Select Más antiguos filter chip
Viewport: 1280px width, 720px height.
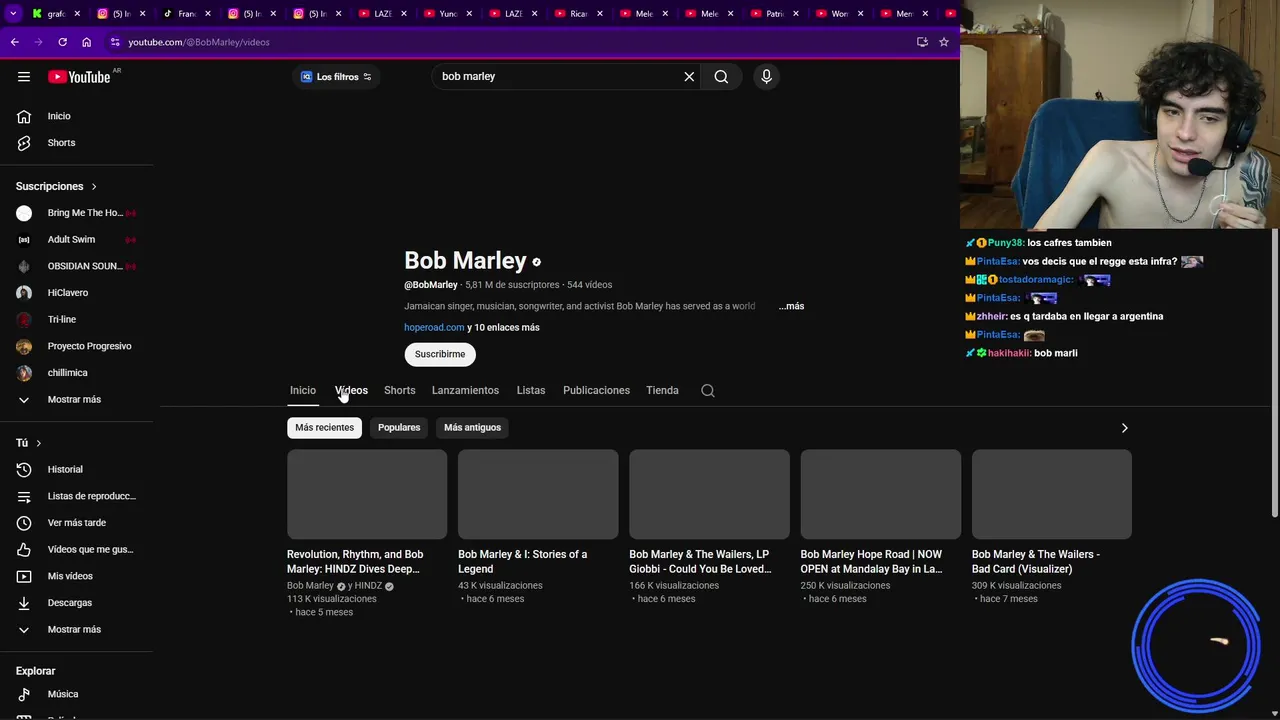click(x=472, y=428)
